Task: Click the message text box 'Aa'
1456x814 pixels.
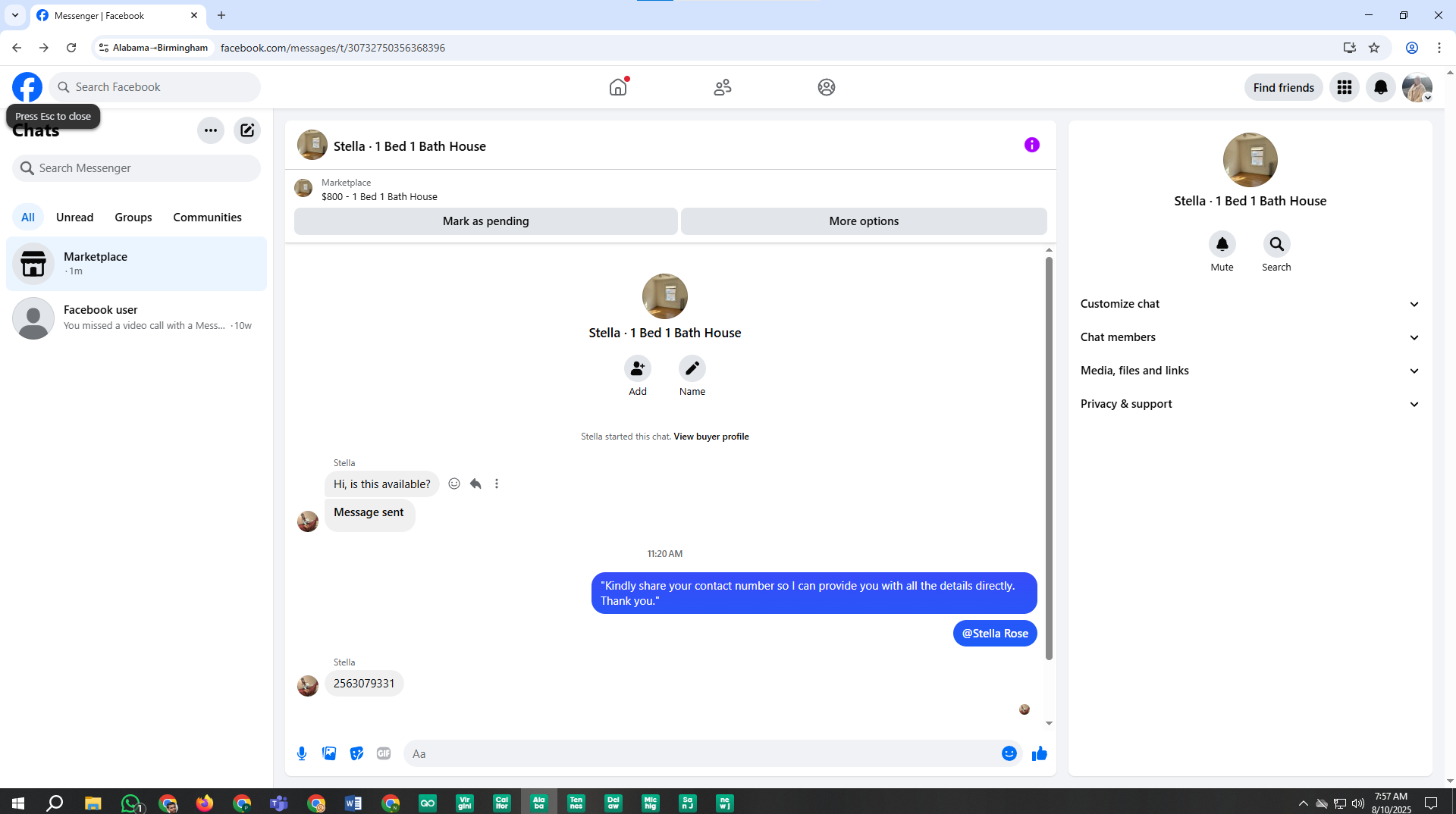Action: pyautogui.click(x=701, y=753)
